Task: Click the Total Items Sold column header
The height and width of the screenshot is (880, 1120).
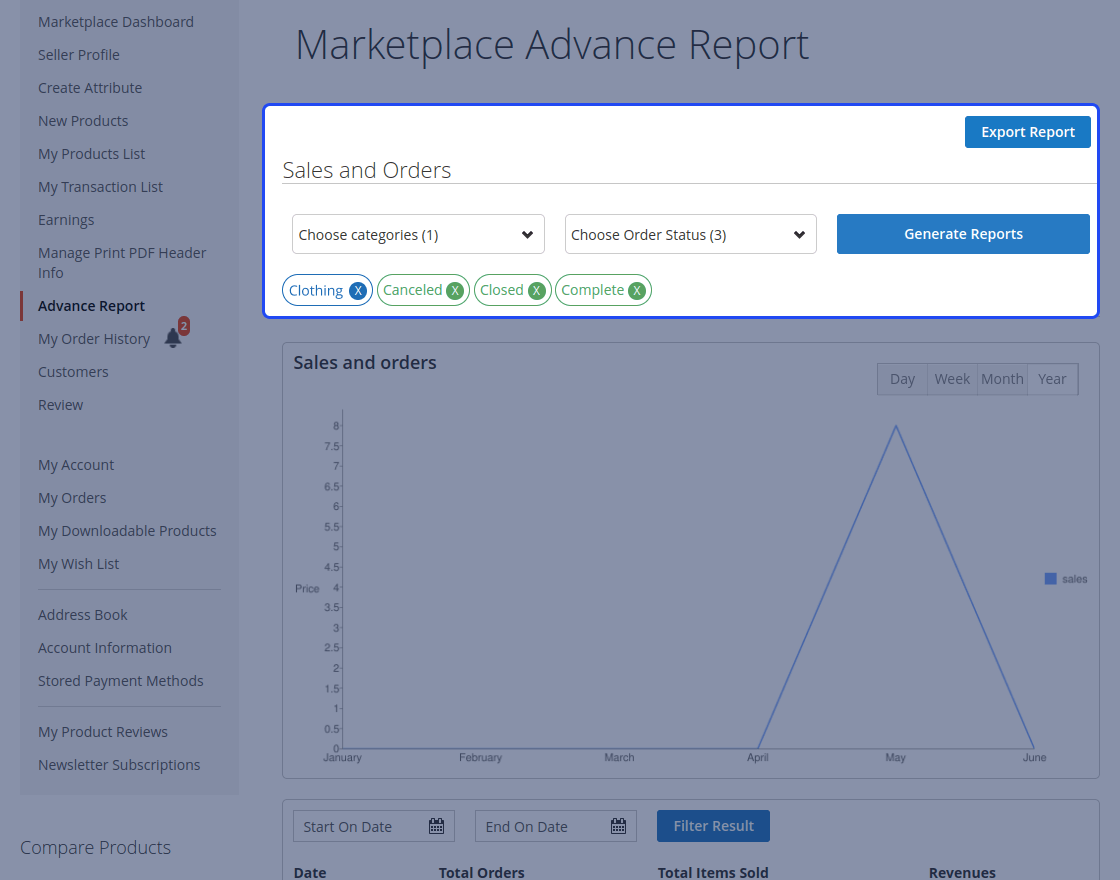Action: point(713,872)
